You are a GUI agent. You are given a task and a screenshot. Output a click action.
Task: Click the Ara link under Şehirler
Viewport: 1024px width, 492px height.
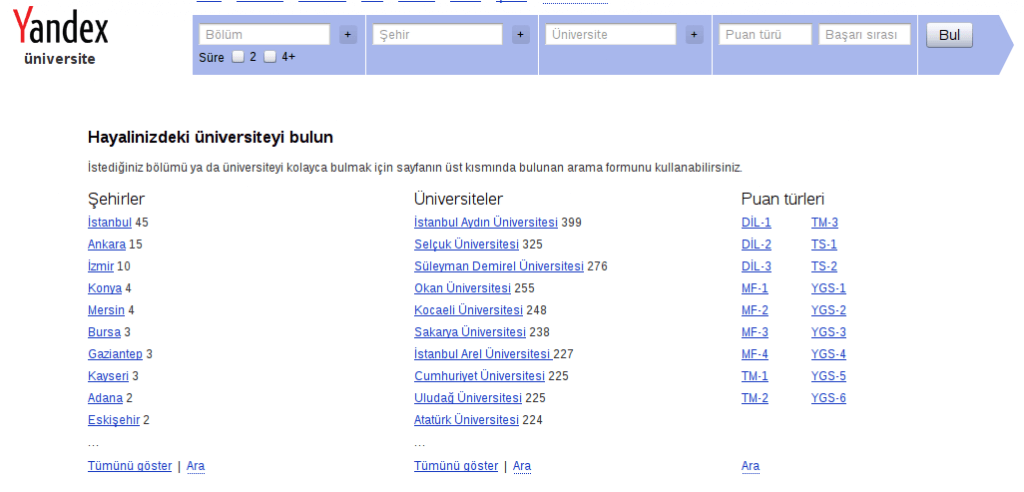pyautogui.click(x=195, y=466)
